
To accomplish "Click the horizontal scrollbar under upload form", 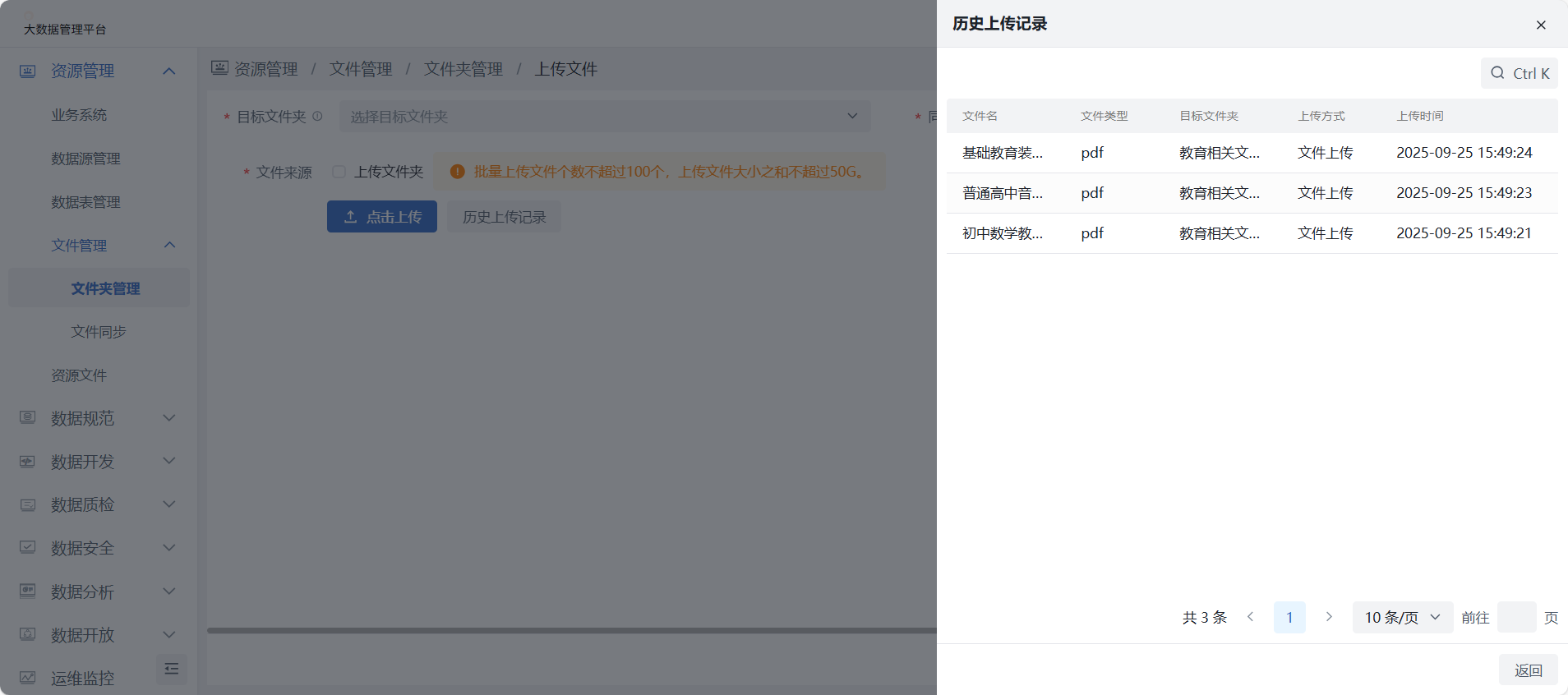I will coord(572,631).
